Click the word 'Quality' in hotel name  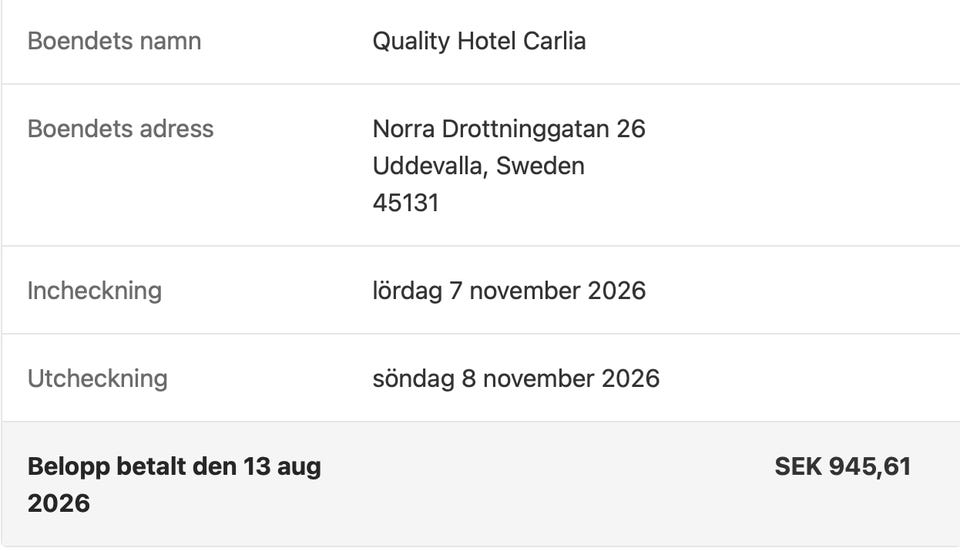click(x=411, y=41)
